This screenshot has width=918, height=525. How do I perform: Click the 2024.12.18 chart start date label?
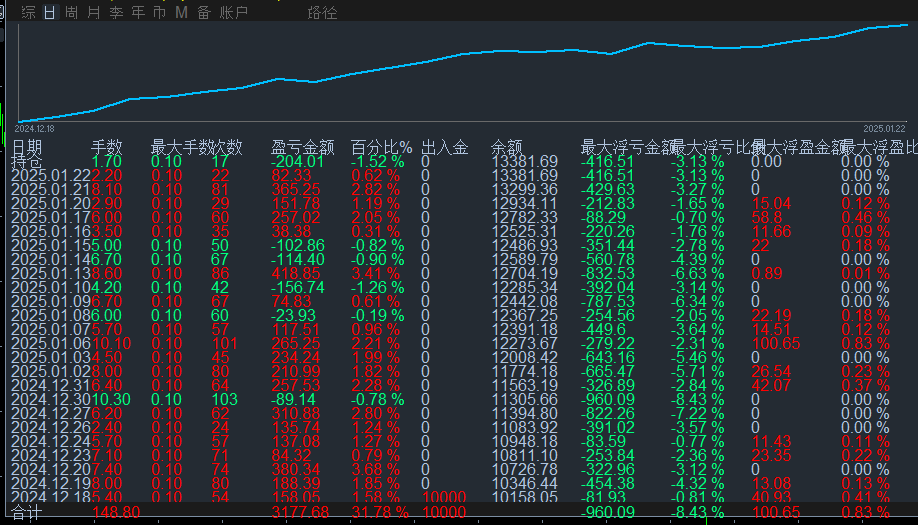pos(34,129)
